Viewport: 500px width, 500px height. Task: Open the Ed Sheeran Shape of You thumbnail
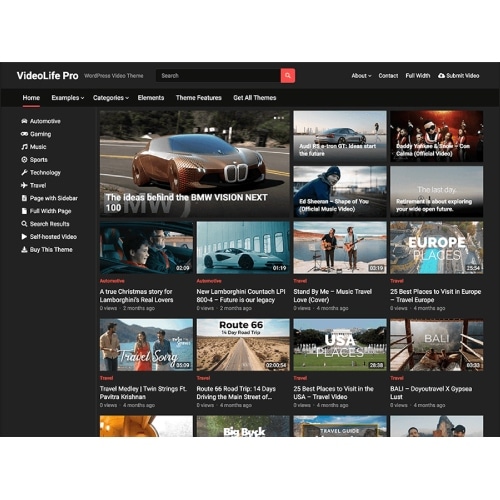coord(340,192)
